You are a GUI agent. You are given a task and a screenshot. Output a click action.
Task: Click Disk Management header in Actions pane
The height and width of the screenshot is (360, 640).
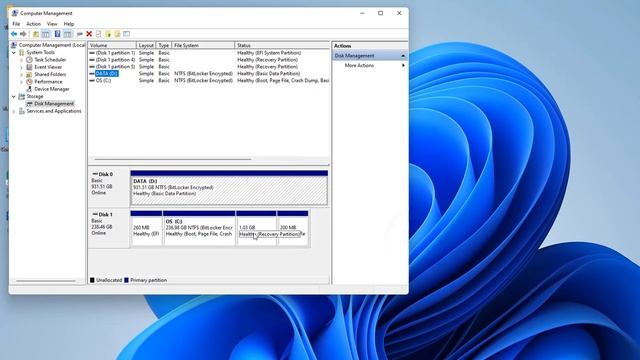click(x=369, y=56)
